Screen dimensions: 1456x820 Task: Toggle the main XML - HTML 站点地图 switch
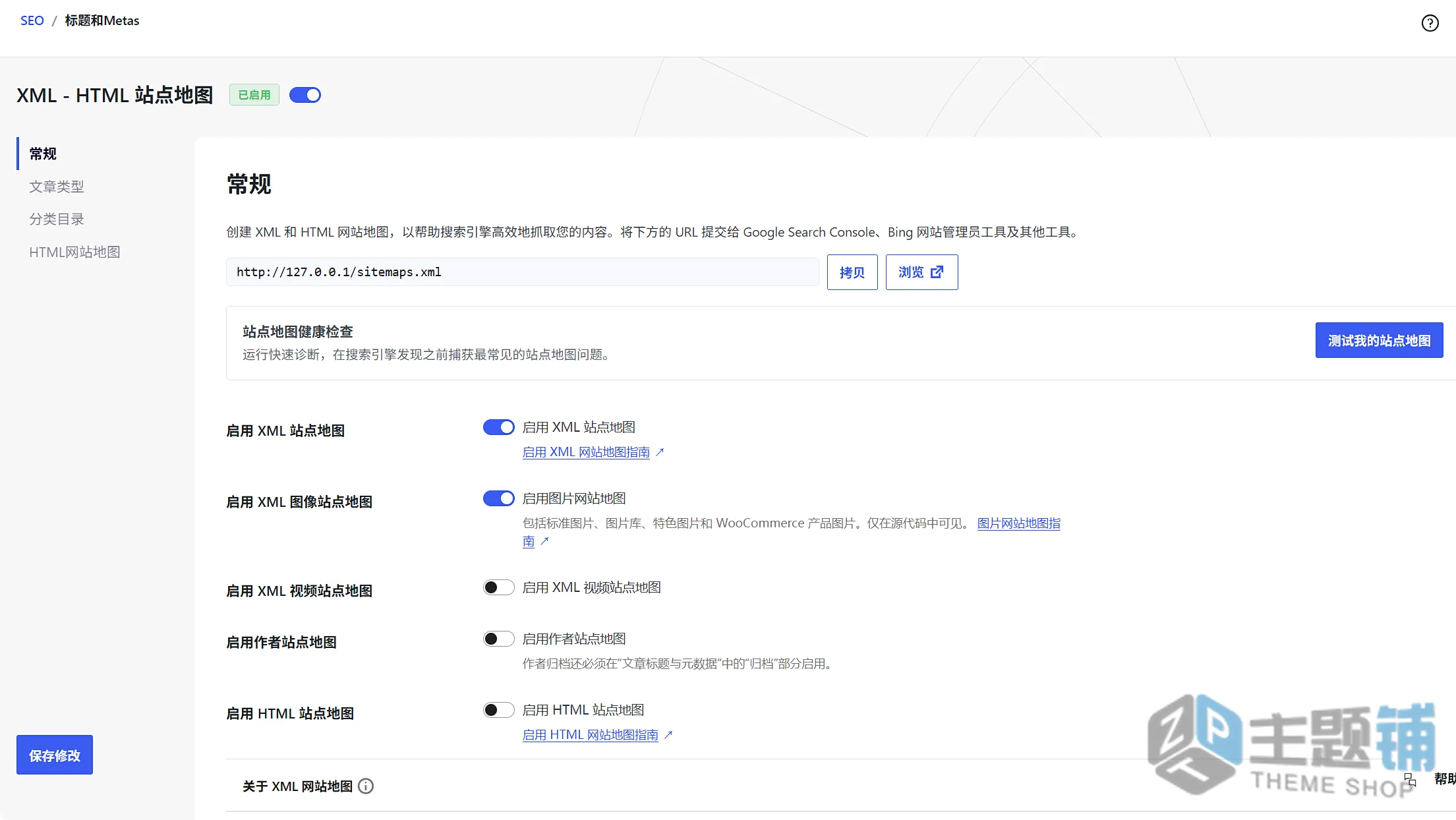[305, 95]
